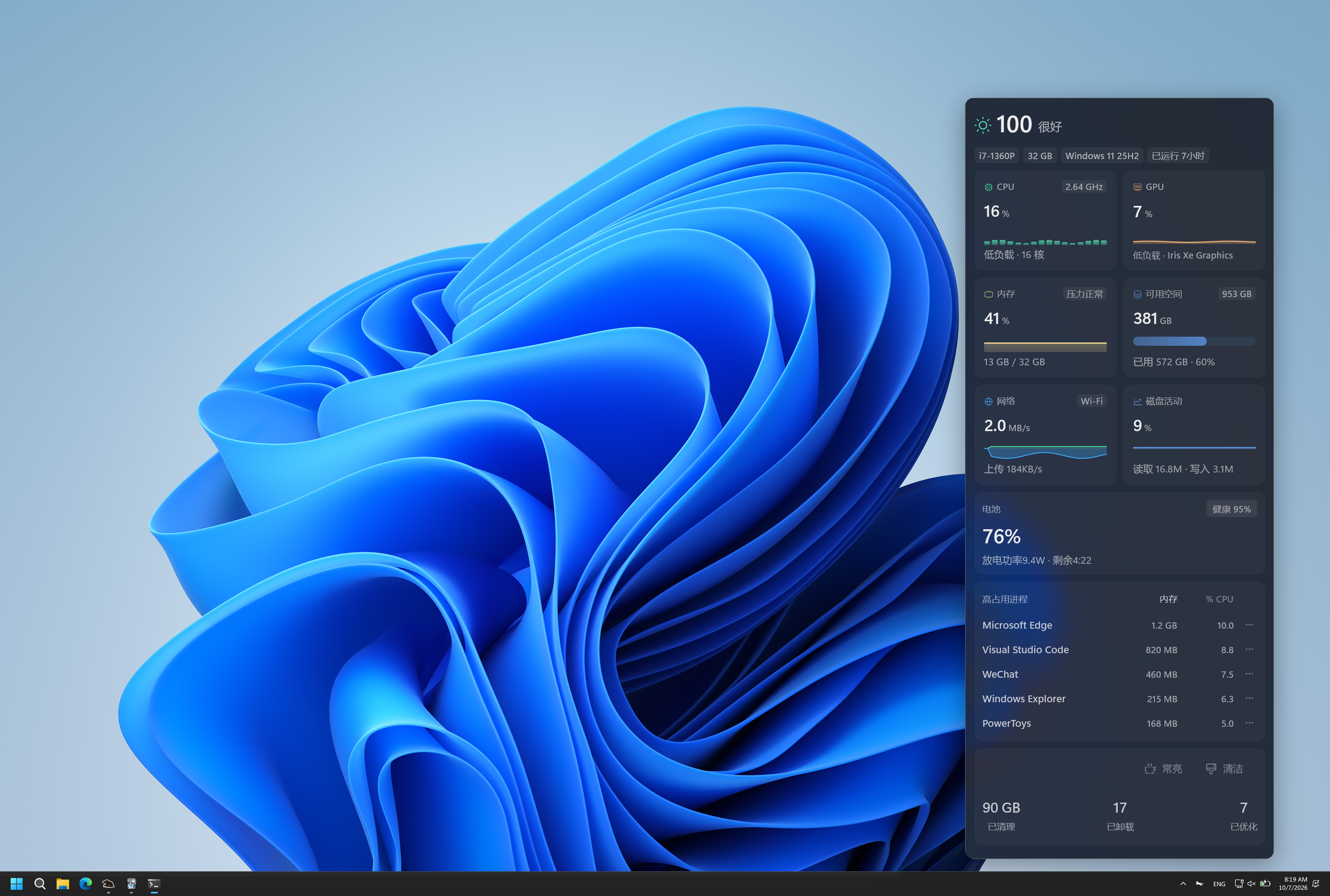This screenshot has height=896, width=1330.
Task: Click the CPU chip icon
Action: (988, 187)
